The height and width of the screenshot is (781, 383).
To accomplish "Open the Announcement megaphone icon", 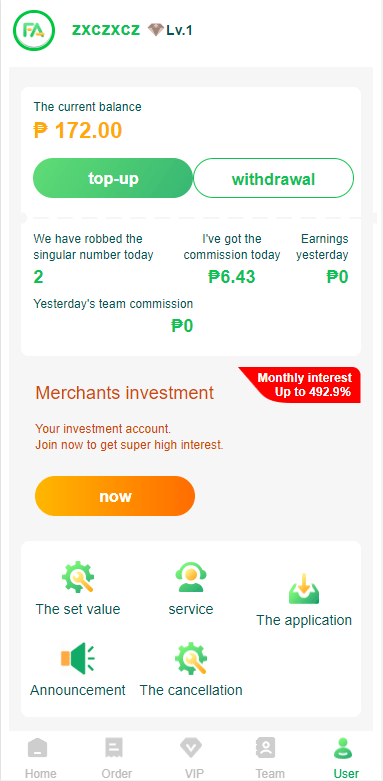I will pyautogui.click(x=78, y=657).
